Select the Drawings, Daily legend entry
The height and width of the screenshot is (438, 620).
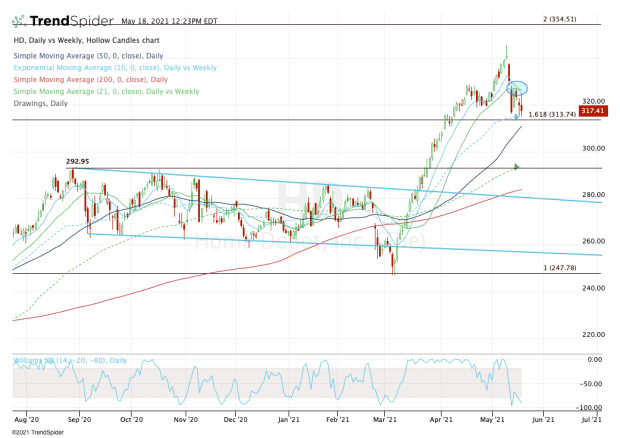tap(41, 103)
